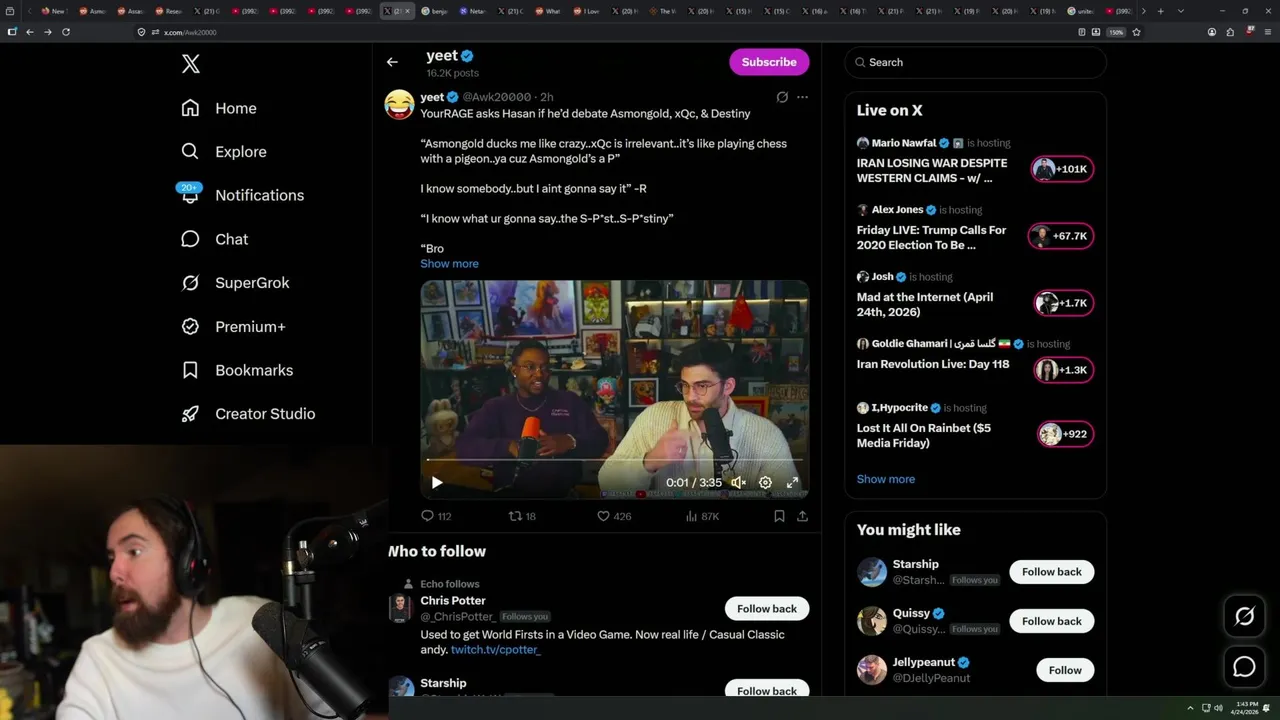Open a new browser tab

(1160, 11)
